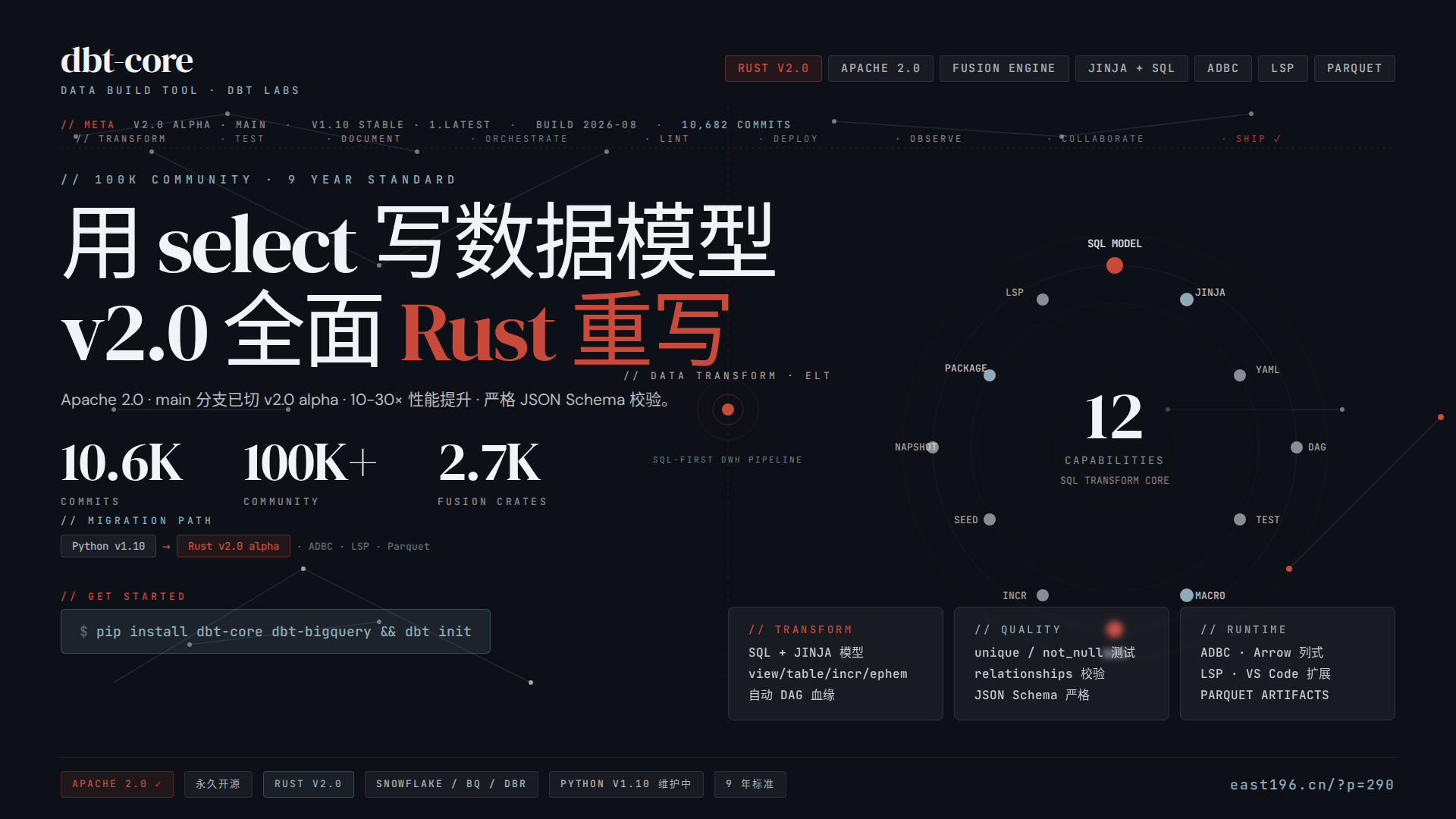Screen dimensions: 1456x819
Task: Click the SQL TRANSFORM CORE label
Action: pyautogui.click(x=1114, y=481)
